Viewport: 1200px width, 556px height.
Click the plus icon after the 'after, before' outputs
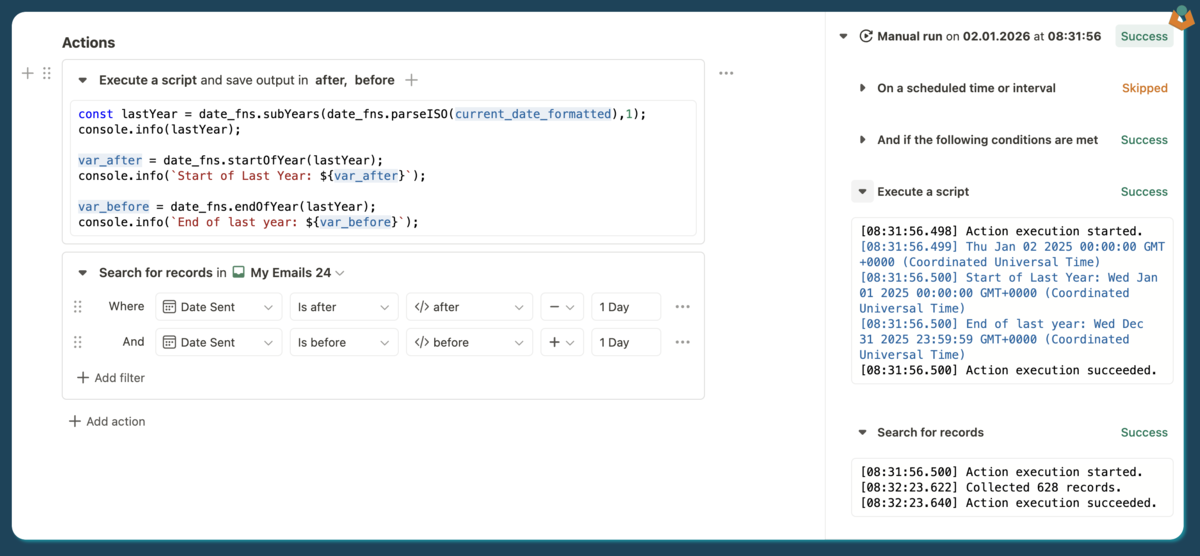[411, 80]
